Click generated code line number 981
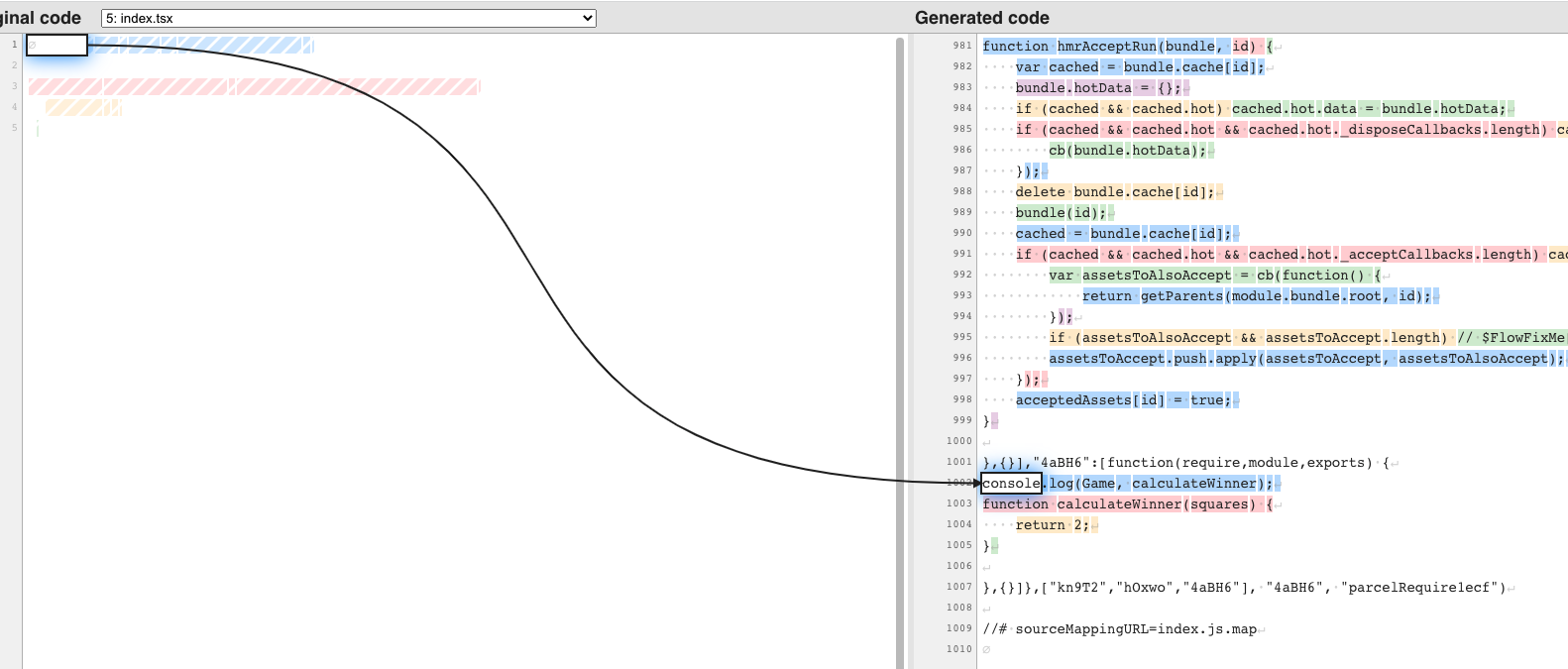 pos(962,46)
